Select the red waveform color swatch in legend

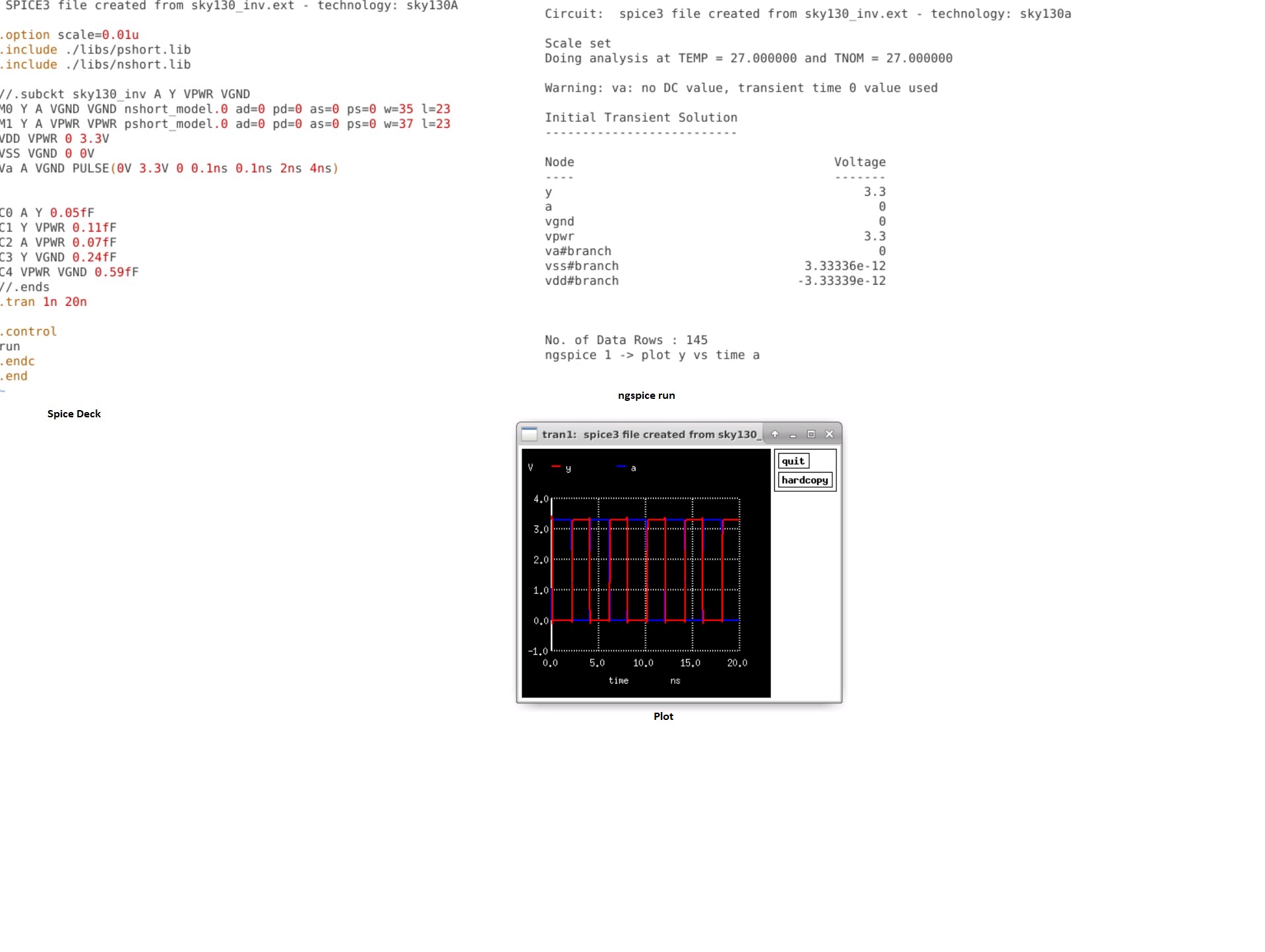(x=557, y=467)
